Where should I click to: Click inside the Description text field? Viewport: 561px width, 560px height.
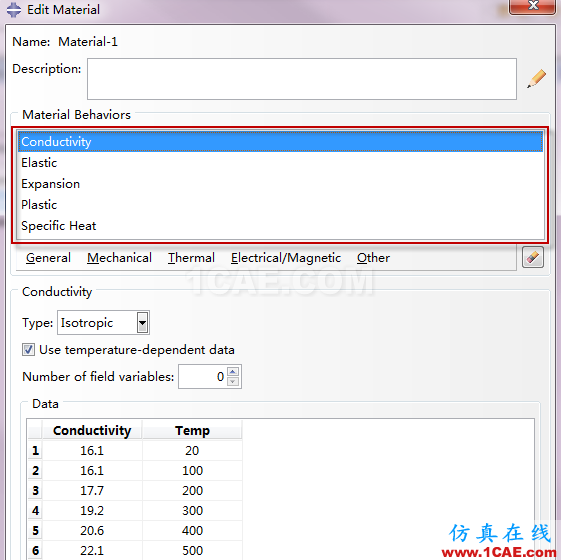[x=302, y=79]
